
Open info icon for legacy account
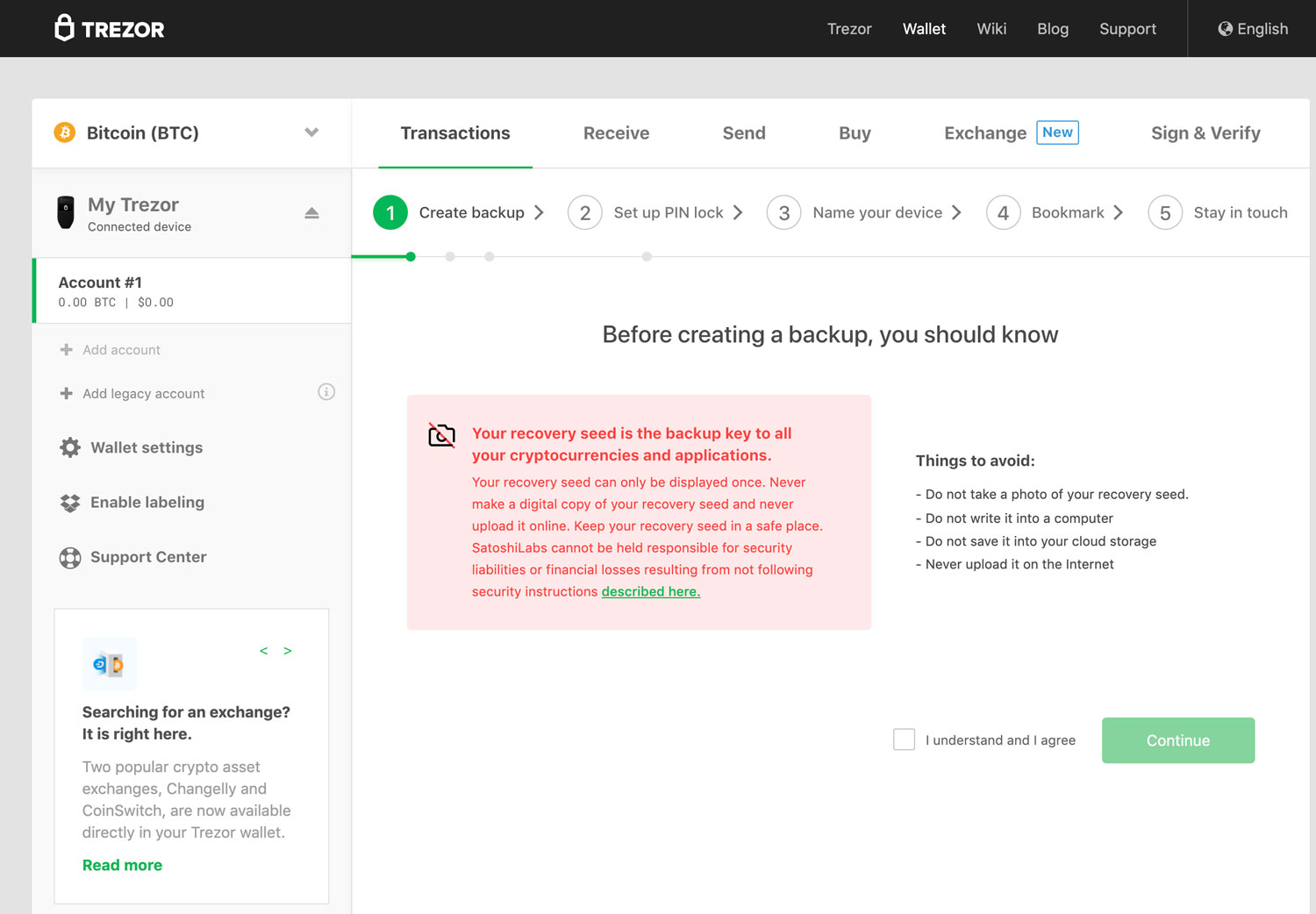(x=326, y=392)
